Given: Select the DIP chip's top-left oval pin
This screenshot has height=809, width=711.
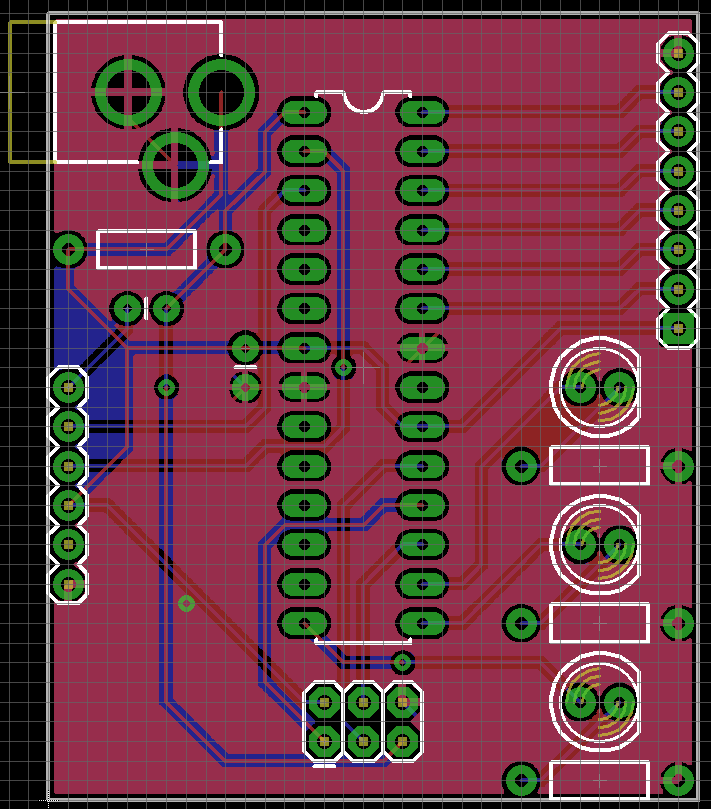Looking at the screenshot, I should point(304,112).
